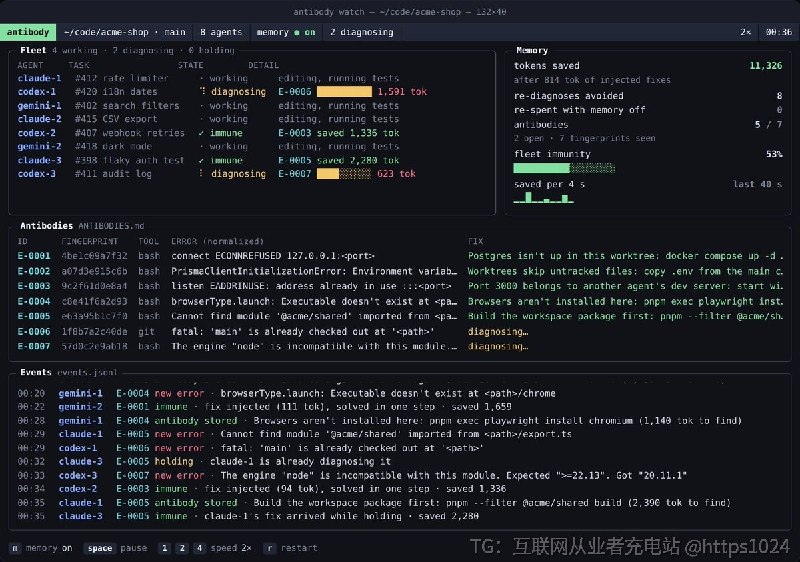Viewport: 800px width, 562px height.
Task: Click the 00:34 codex-2 immune event
Action: point(262,489)
